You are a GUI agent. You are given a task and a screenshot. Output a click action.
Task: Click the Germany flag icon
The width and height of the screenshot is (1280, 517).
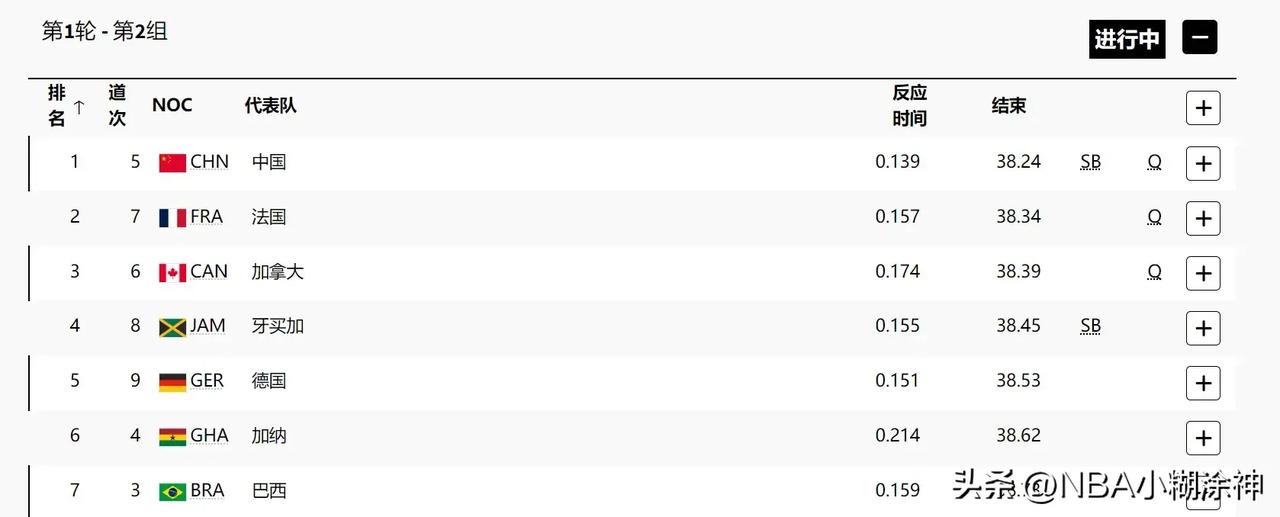pyautogui.click(x=172, y=382)
